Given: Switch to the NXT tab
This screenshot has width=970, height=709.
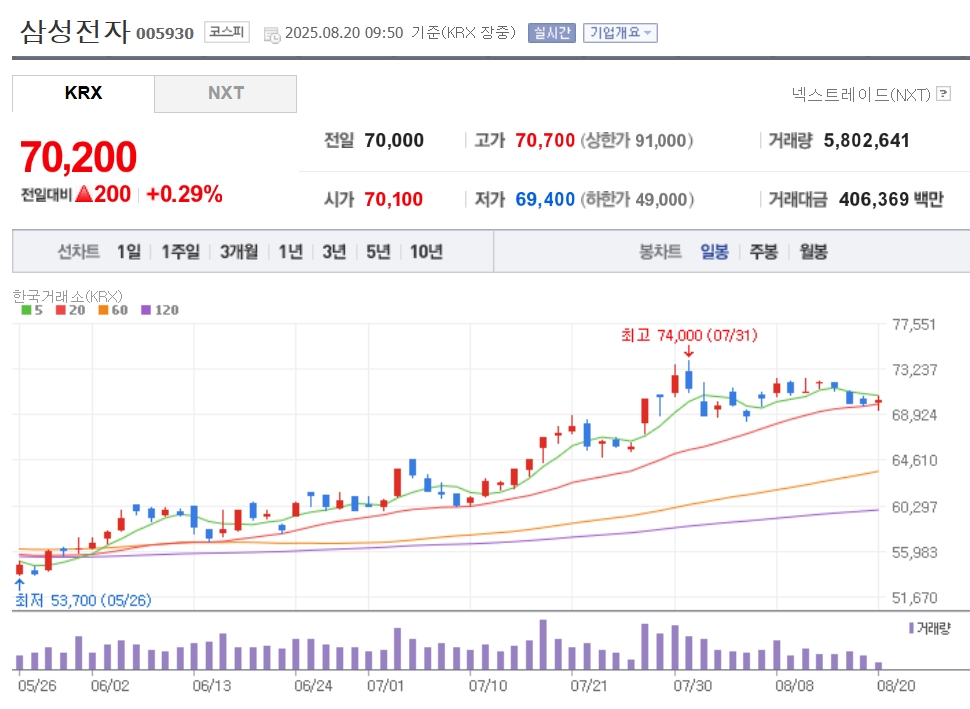Looking at the screenshot, I should [226, 93].
